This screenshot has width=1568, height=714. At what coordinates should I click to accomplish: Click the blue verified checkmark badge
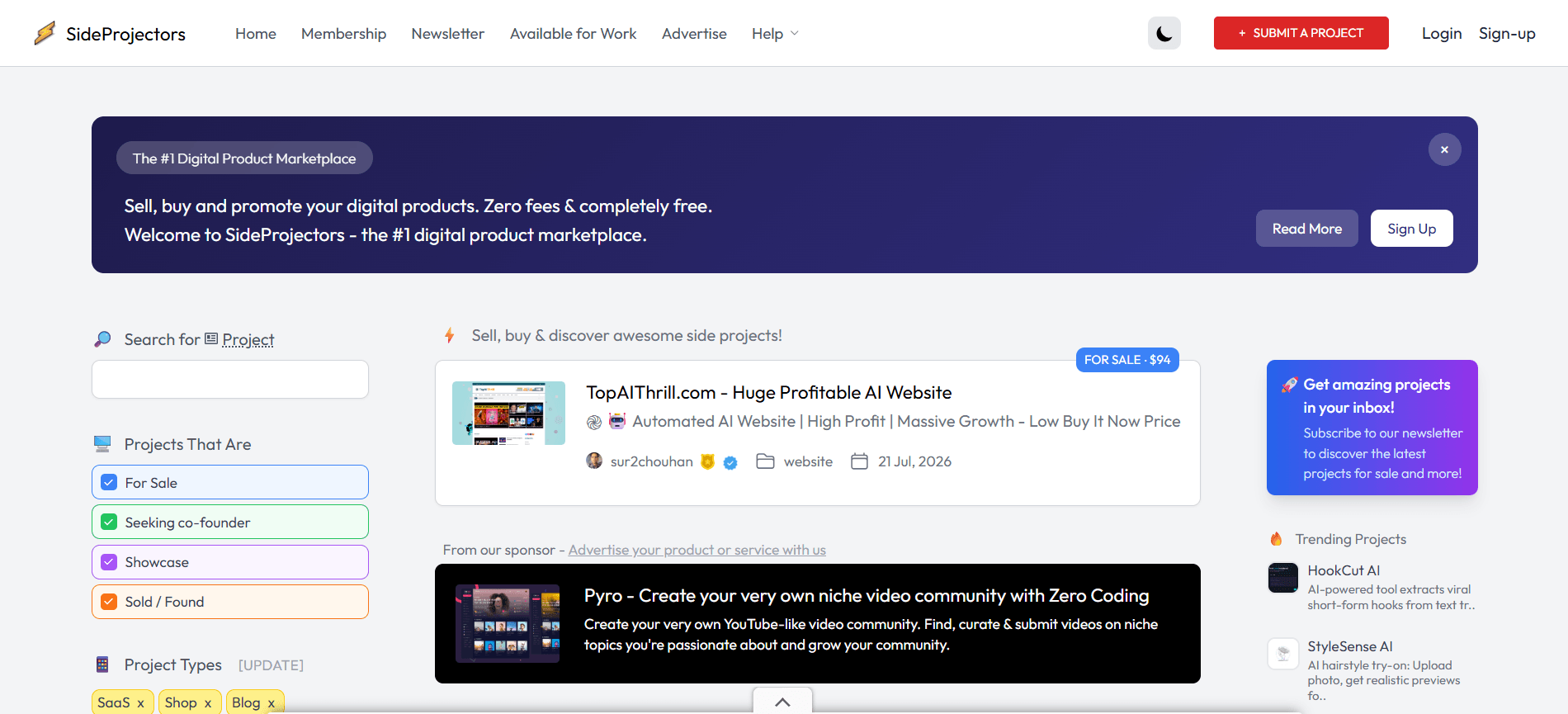730,462
